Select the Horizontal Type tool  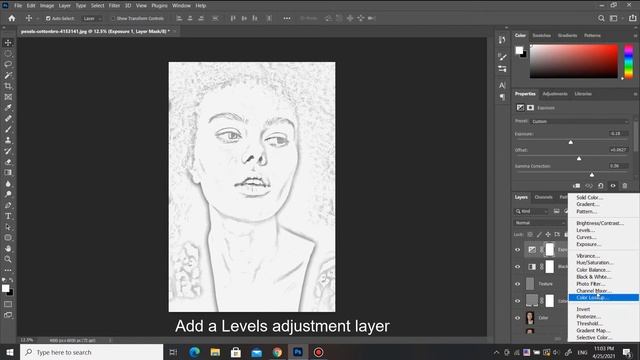point(8,216)
